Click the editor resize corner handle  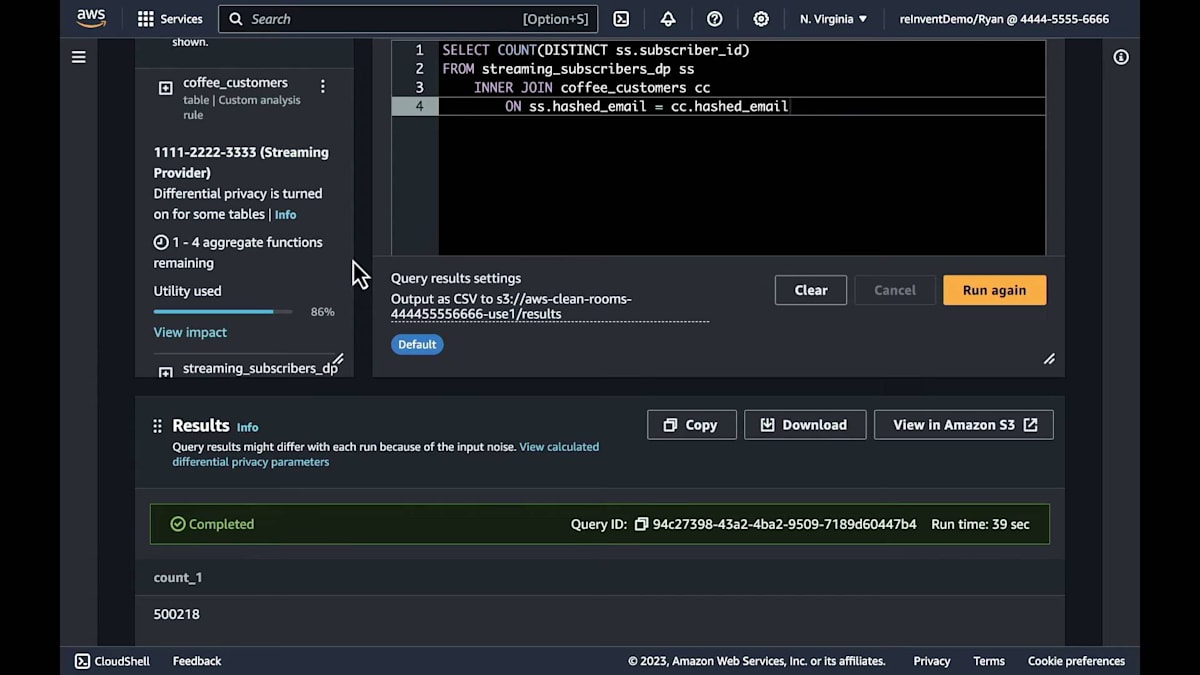point(1049,359)
